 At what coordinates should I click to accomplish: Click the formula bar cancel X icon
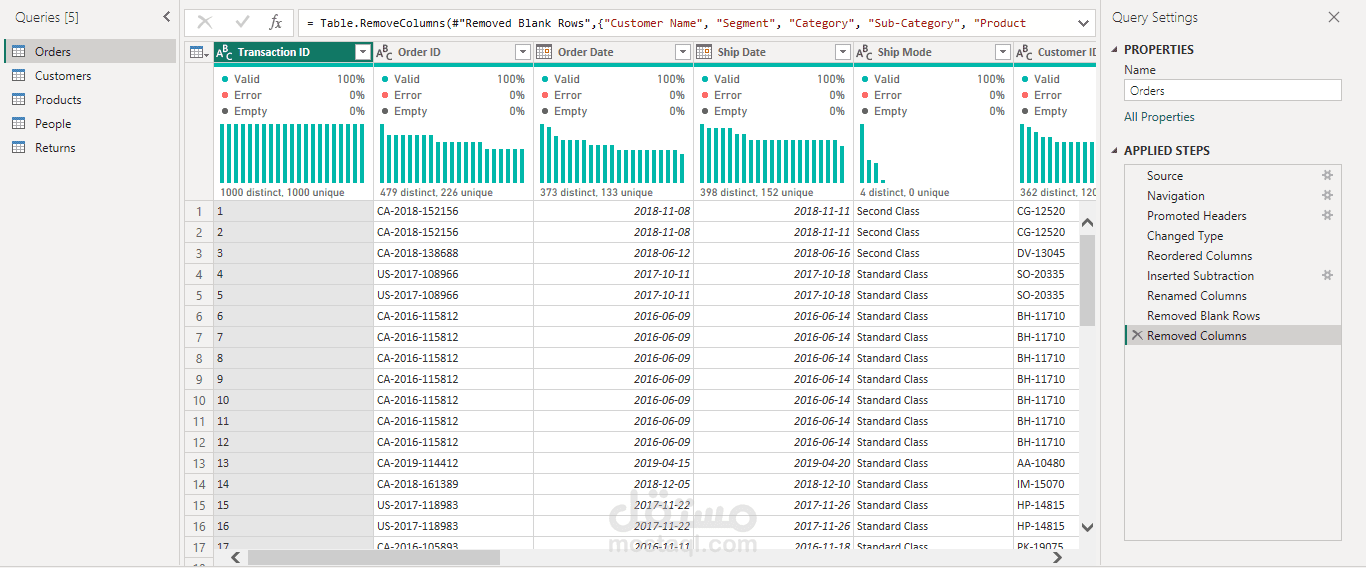[205, 22]
